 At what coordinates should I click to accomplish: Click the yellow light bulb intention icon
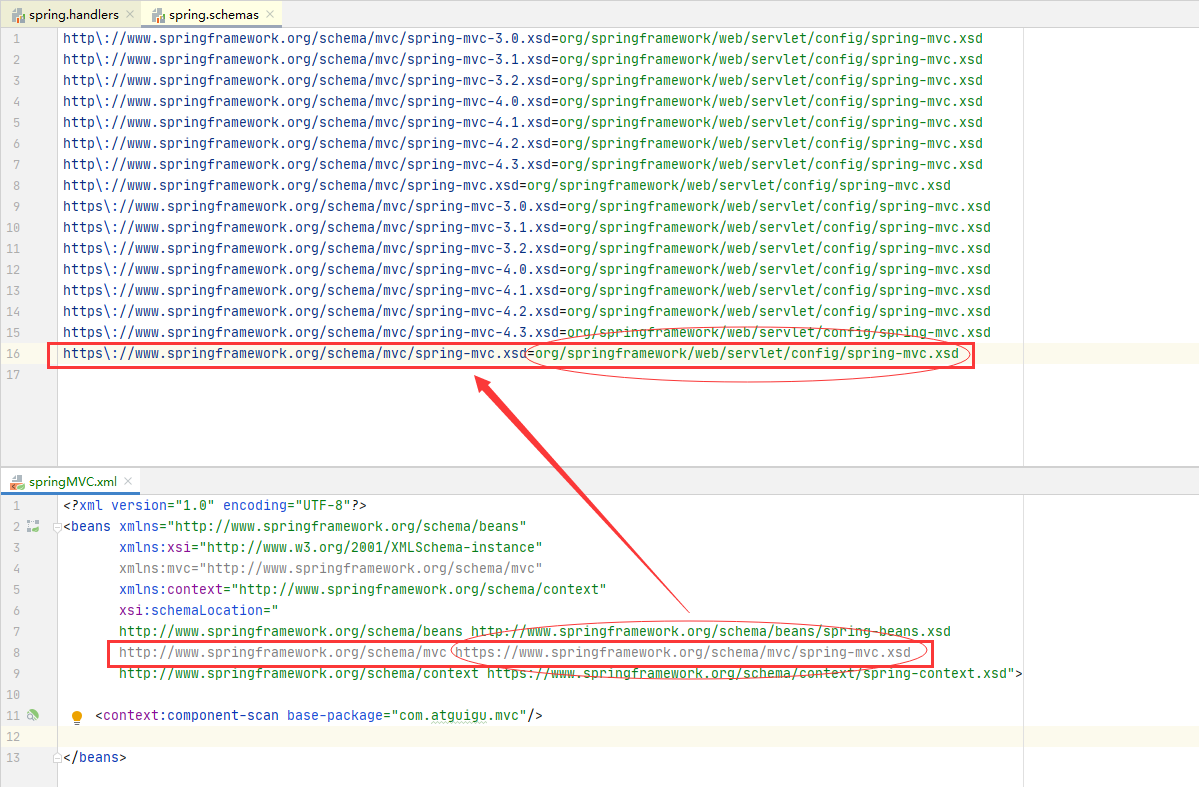pos(76,717)
